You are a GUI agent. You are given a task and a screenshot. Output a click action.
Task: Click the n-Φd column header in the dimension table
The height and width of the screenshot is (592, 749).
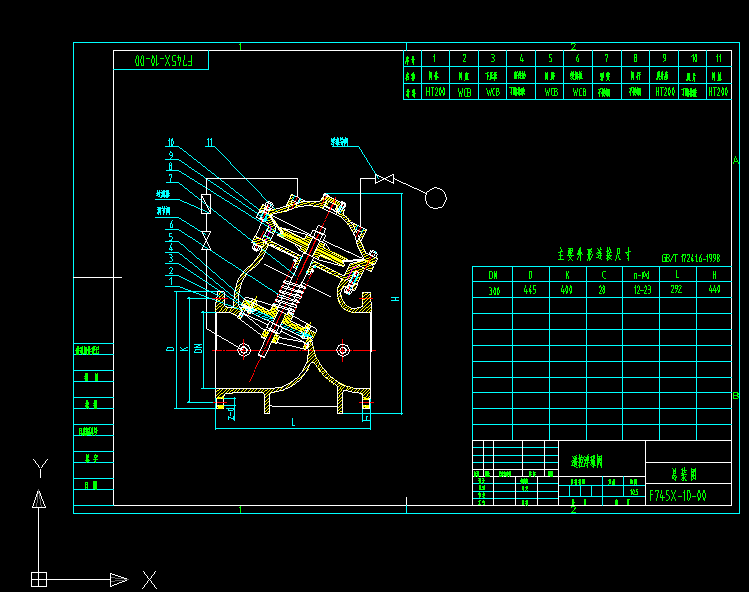click(x=641, y=275)
